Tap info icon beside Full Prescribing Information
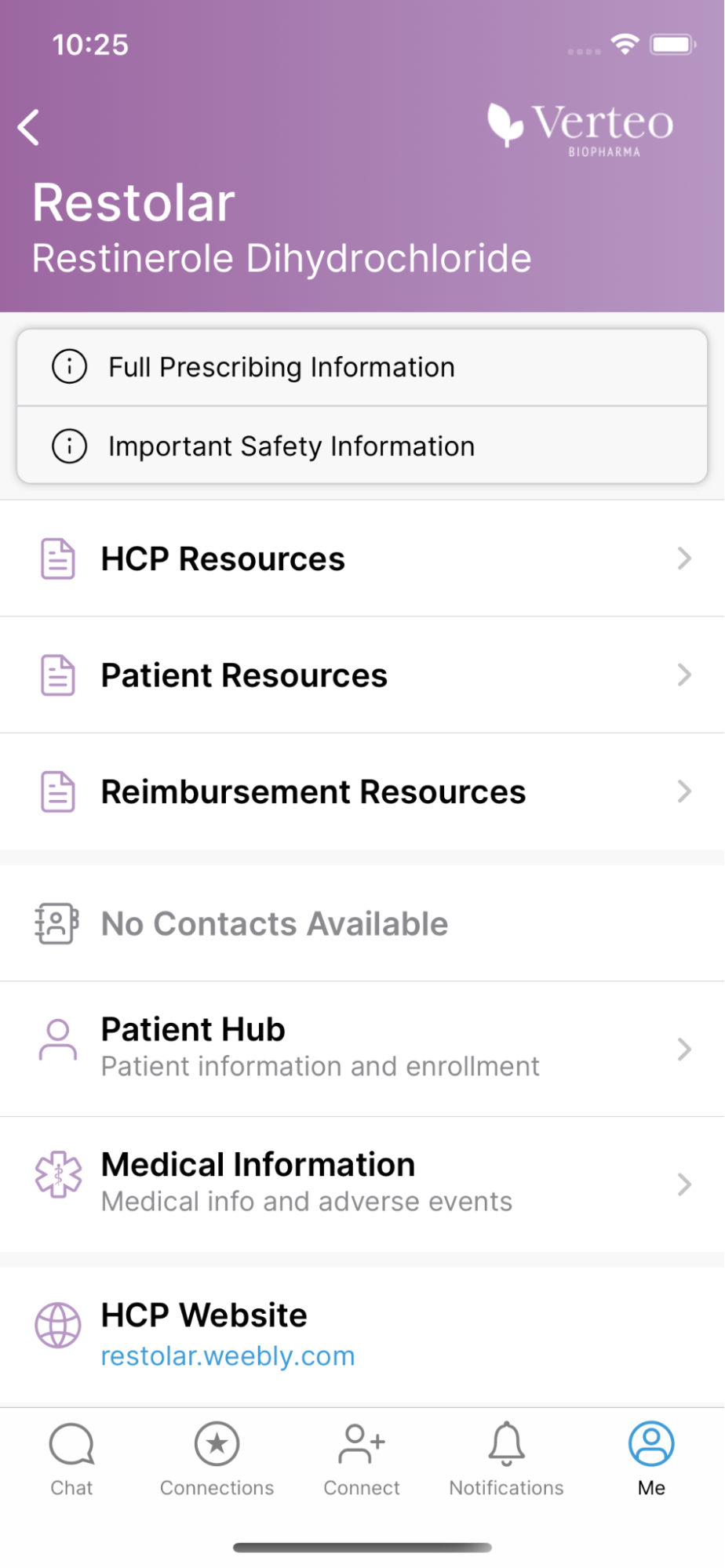 coord(69,366)
